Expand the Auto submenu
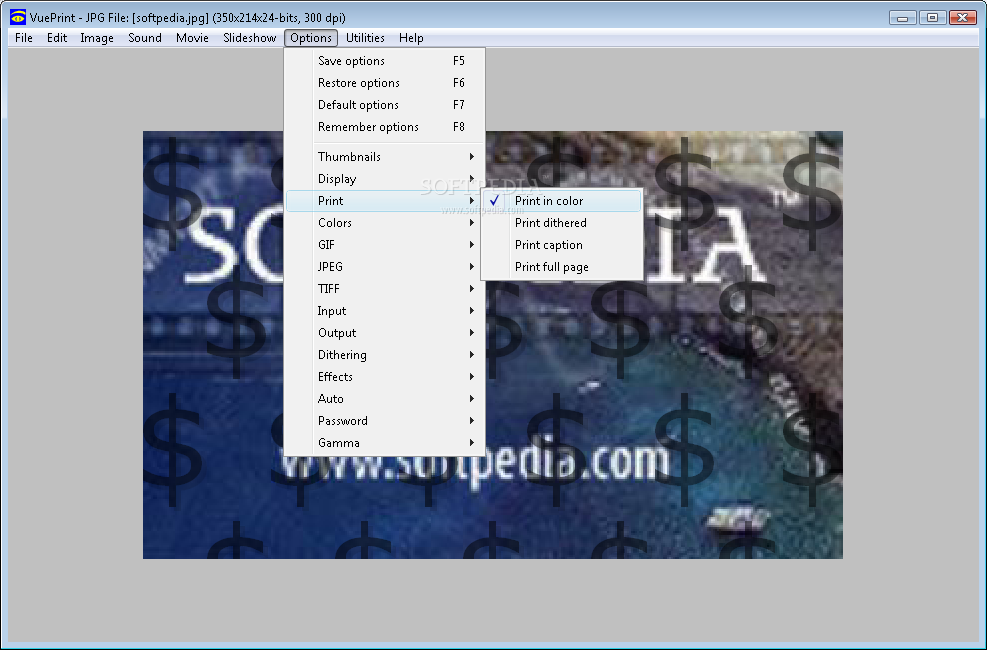Screen dimensions: 987x650 pos(385,399)
